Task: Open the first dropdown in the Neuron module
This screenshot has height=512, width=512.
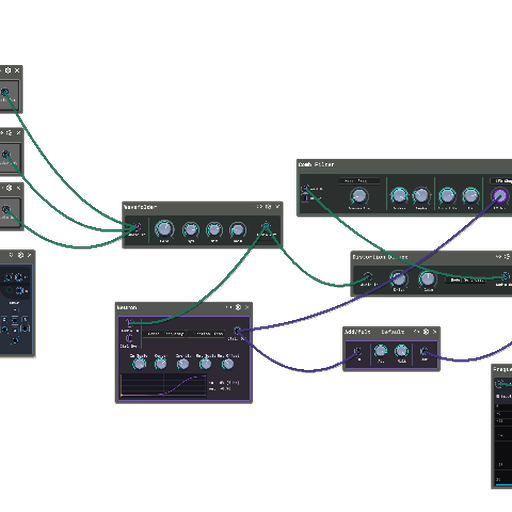Action: point(165,333)
